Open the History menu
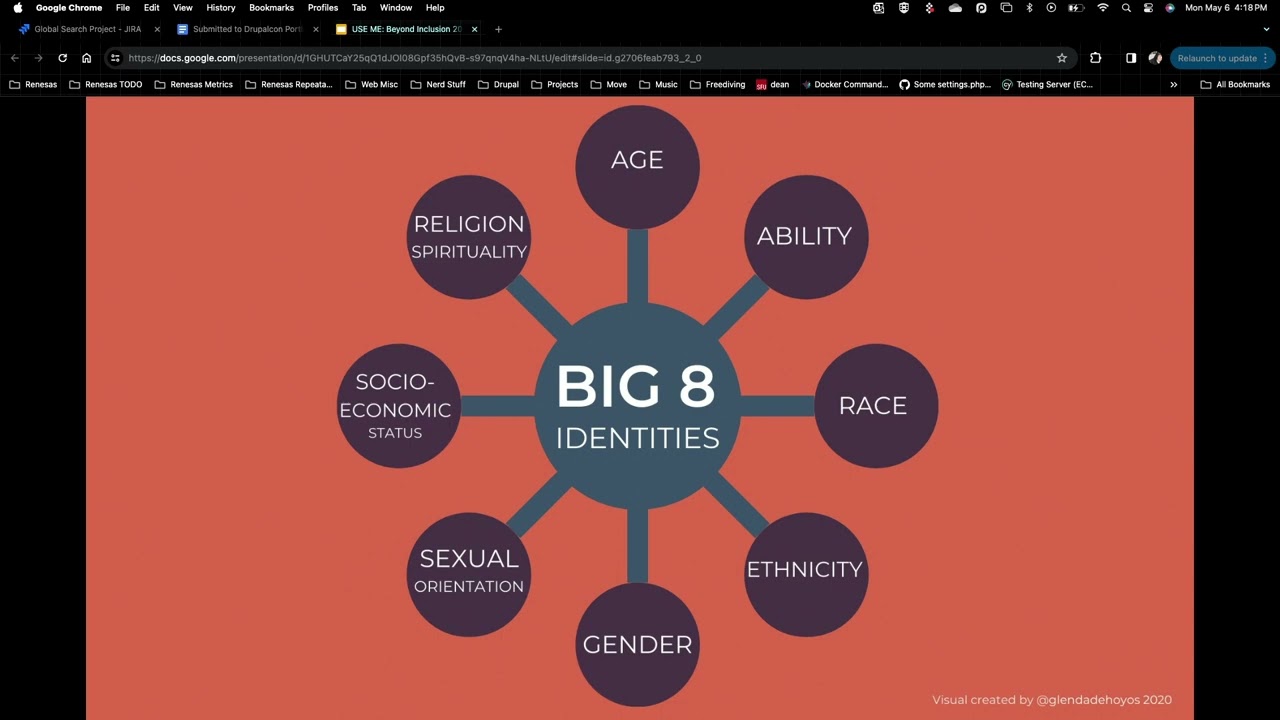Screen dimensions: 1280x720 (221, 7)
